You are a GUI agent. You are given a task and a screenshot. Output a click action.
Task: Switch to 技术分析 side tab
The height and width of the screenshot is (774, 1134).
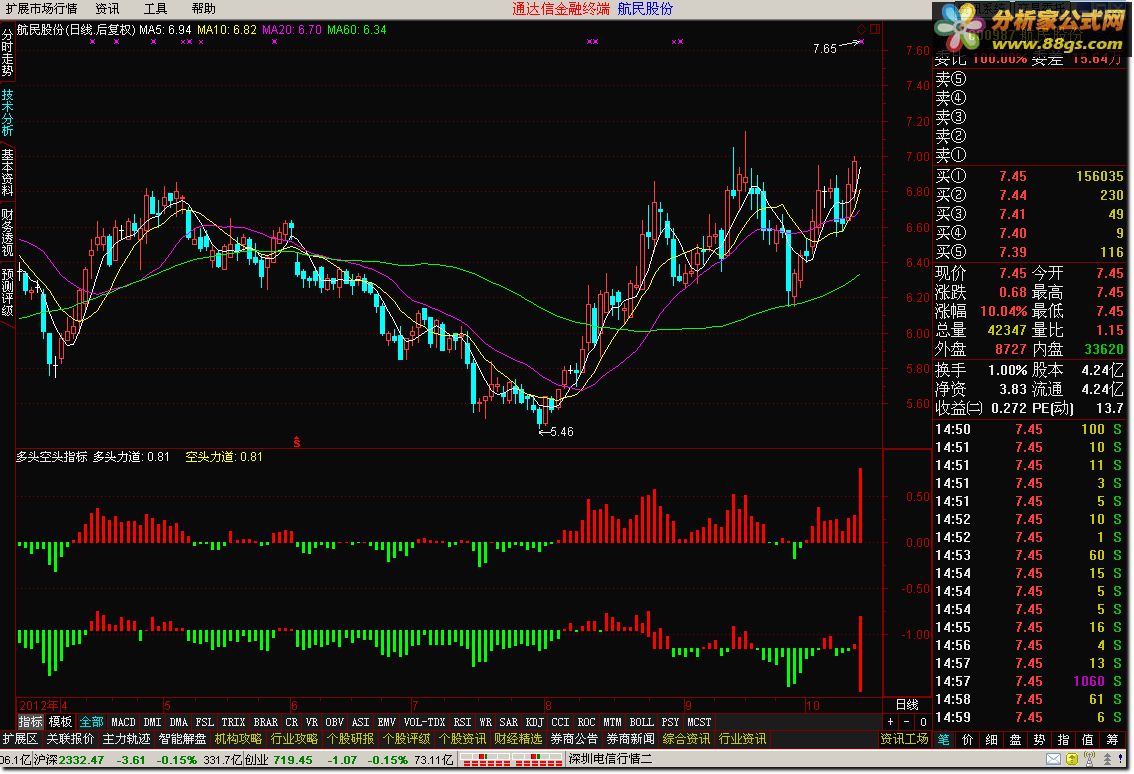pyautogui.click(x=7, y=113)
